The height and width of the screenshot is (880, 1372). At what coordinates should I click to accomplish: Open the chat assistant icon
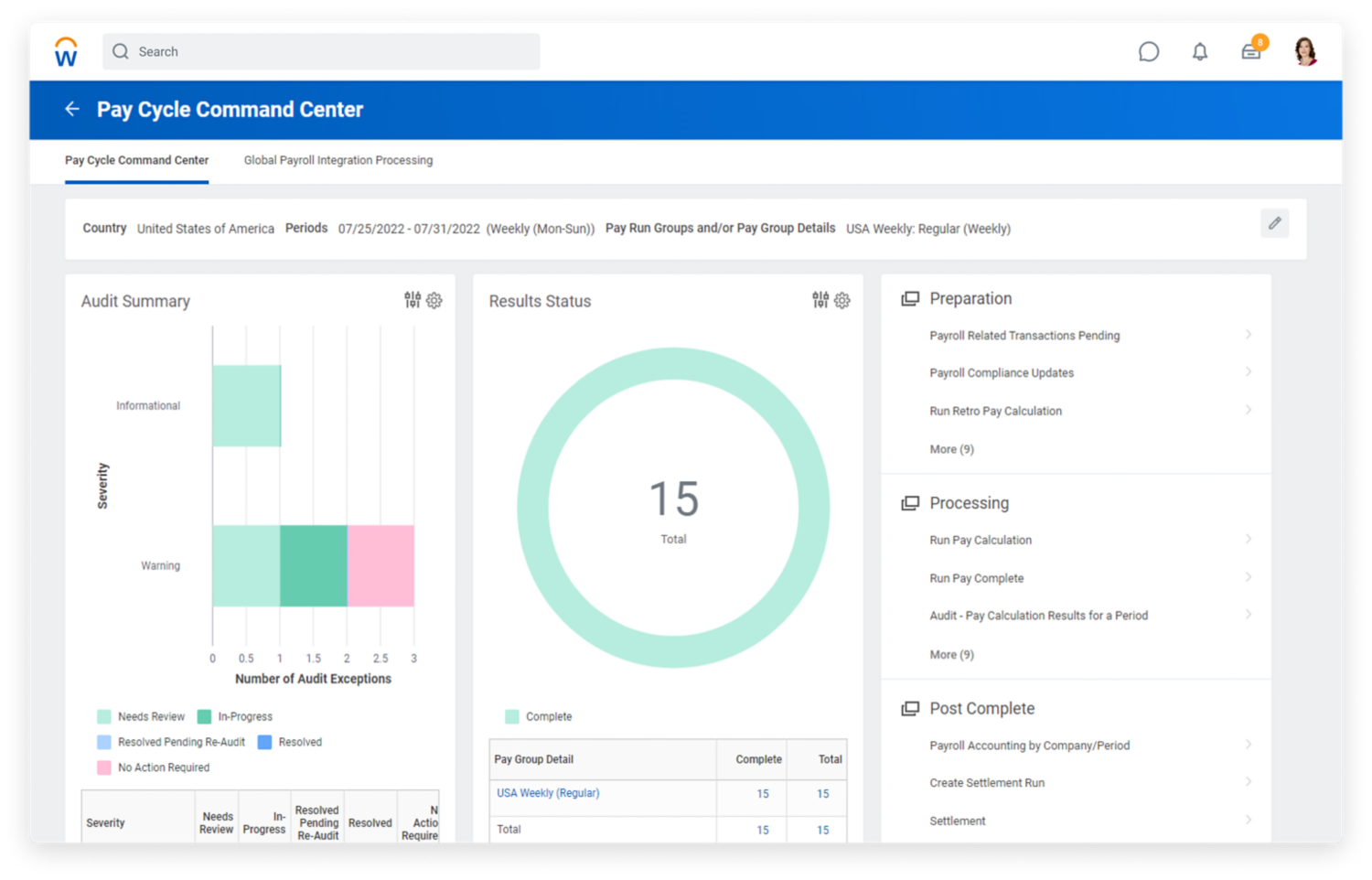click(x=1148, y=52)
